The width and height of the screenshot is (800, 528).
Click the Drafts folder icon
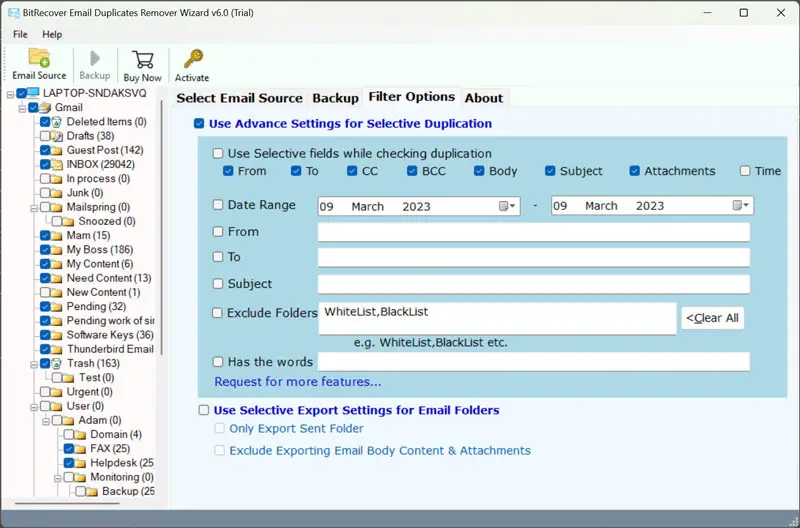[57, 136]
